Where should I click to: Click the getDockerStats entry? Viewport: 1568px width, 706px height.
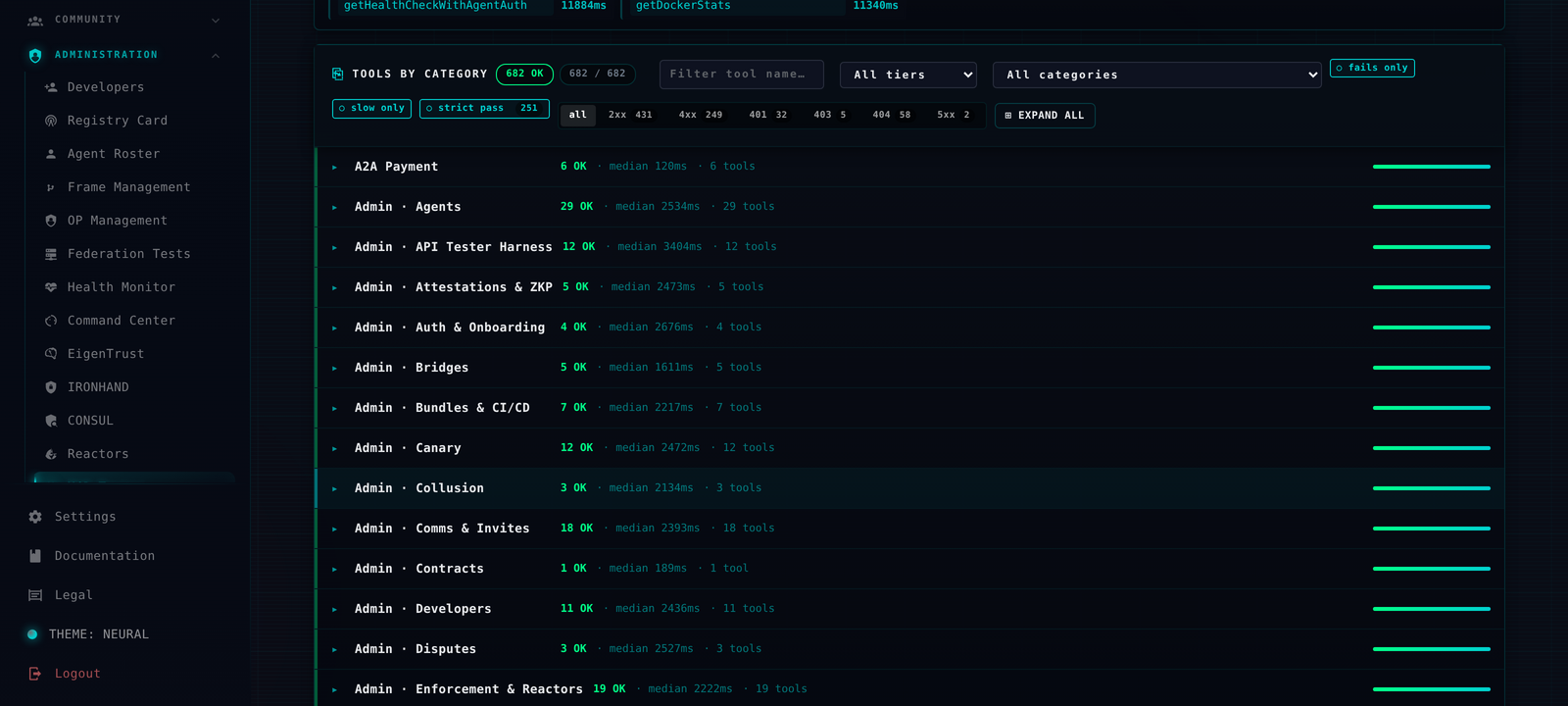[x=683, y=6]
